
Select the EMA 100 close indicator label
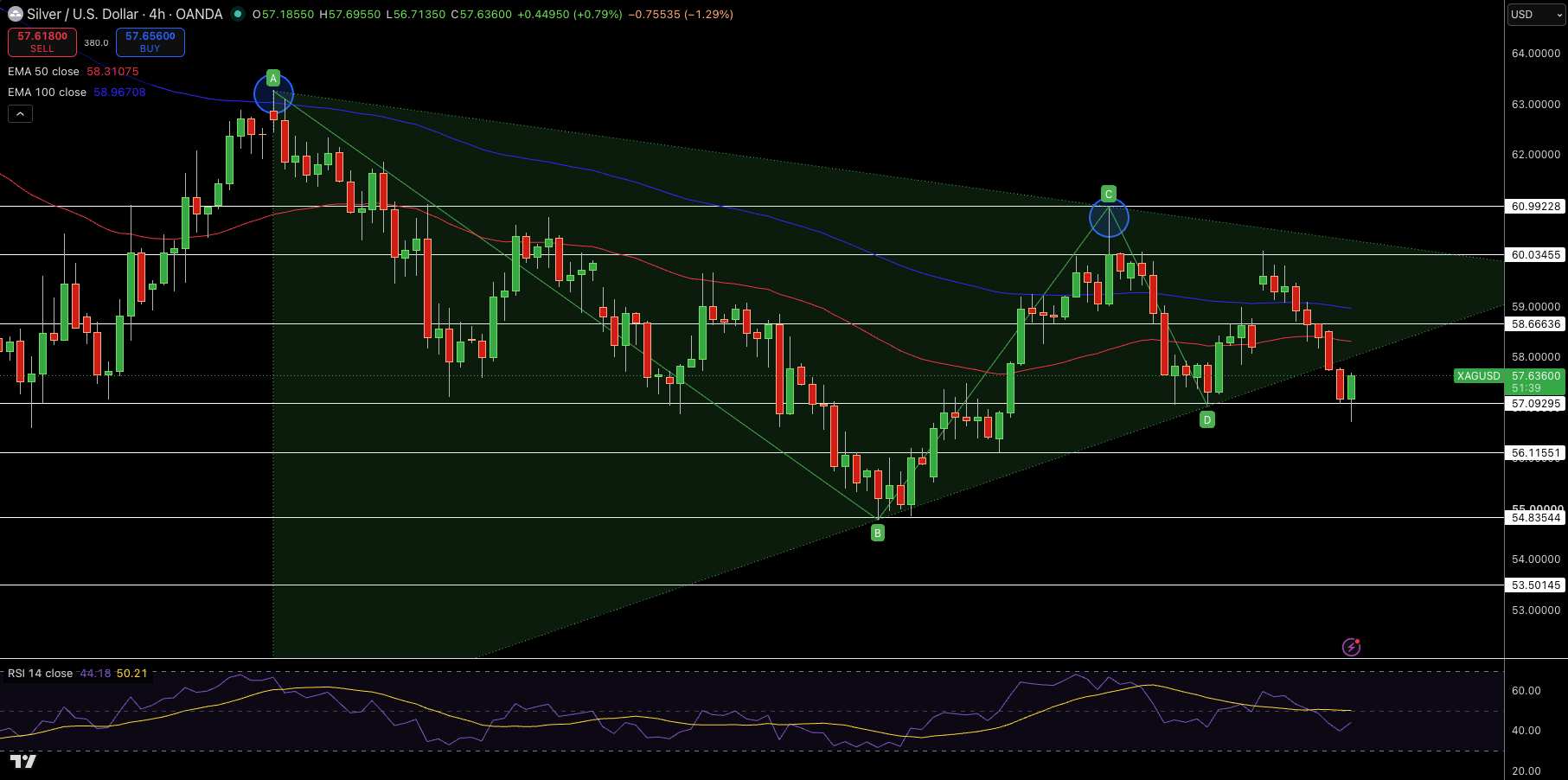[47, 93]
